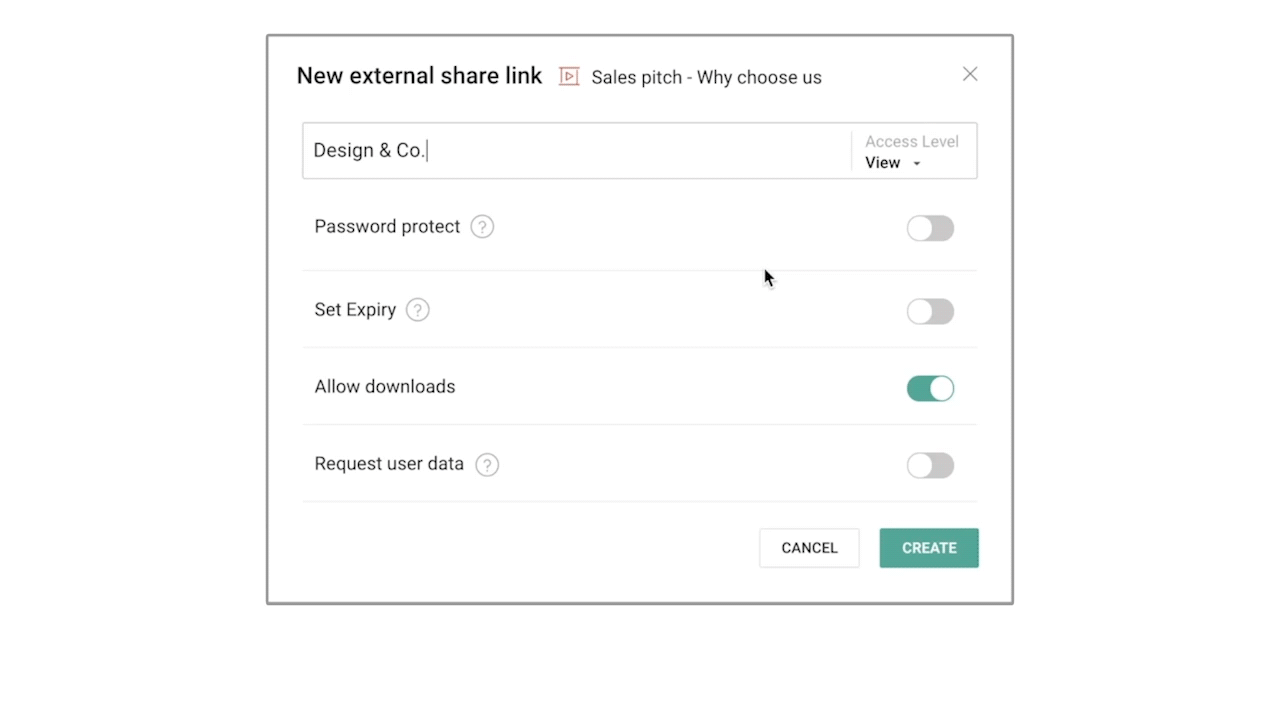Click the Allow downloads label text

[x=384, y=387]
